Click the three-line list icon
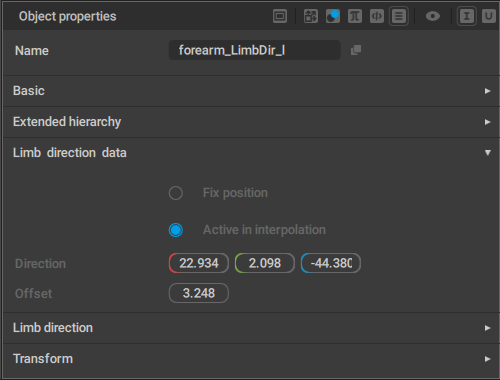 399,16
